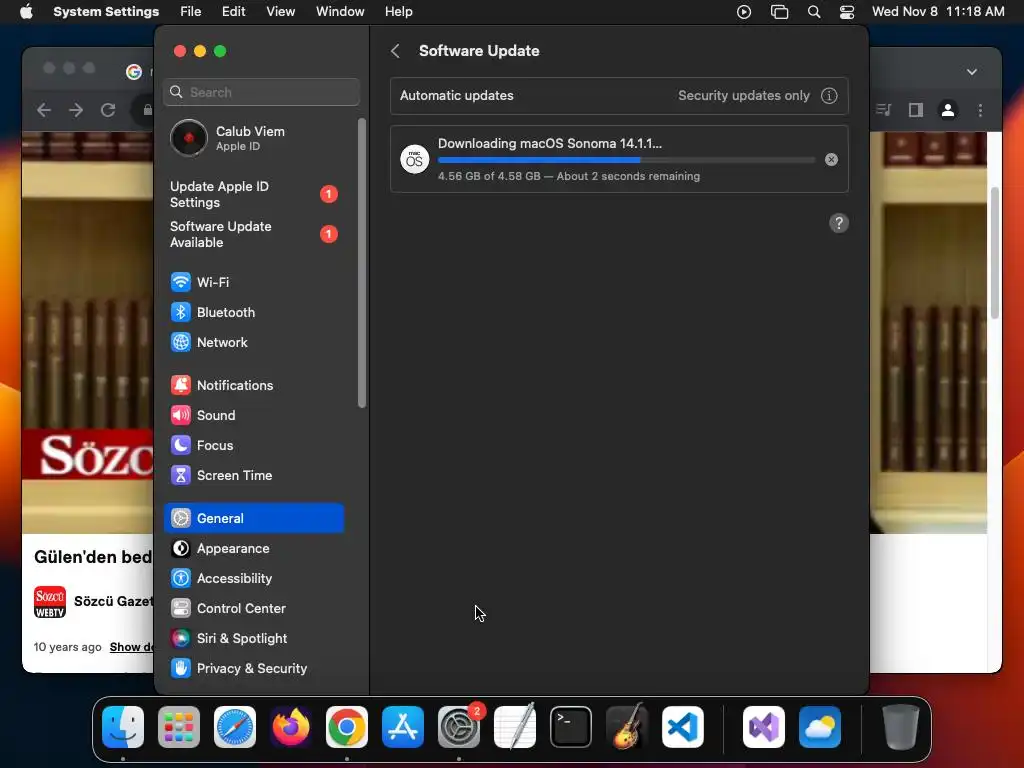Expand Chrome tab search chevron
The image size is (1024, 768).
click(x=972, y=72)
